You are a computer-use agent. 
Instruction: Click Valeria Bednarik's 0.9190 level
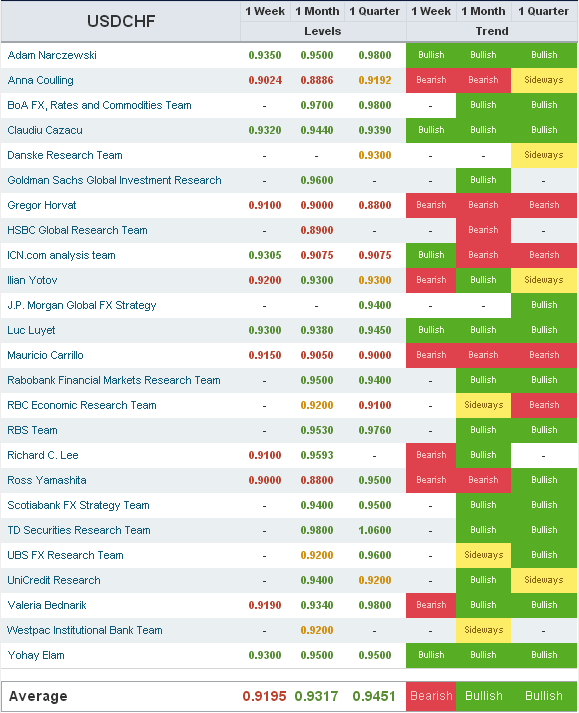point(265,606)
